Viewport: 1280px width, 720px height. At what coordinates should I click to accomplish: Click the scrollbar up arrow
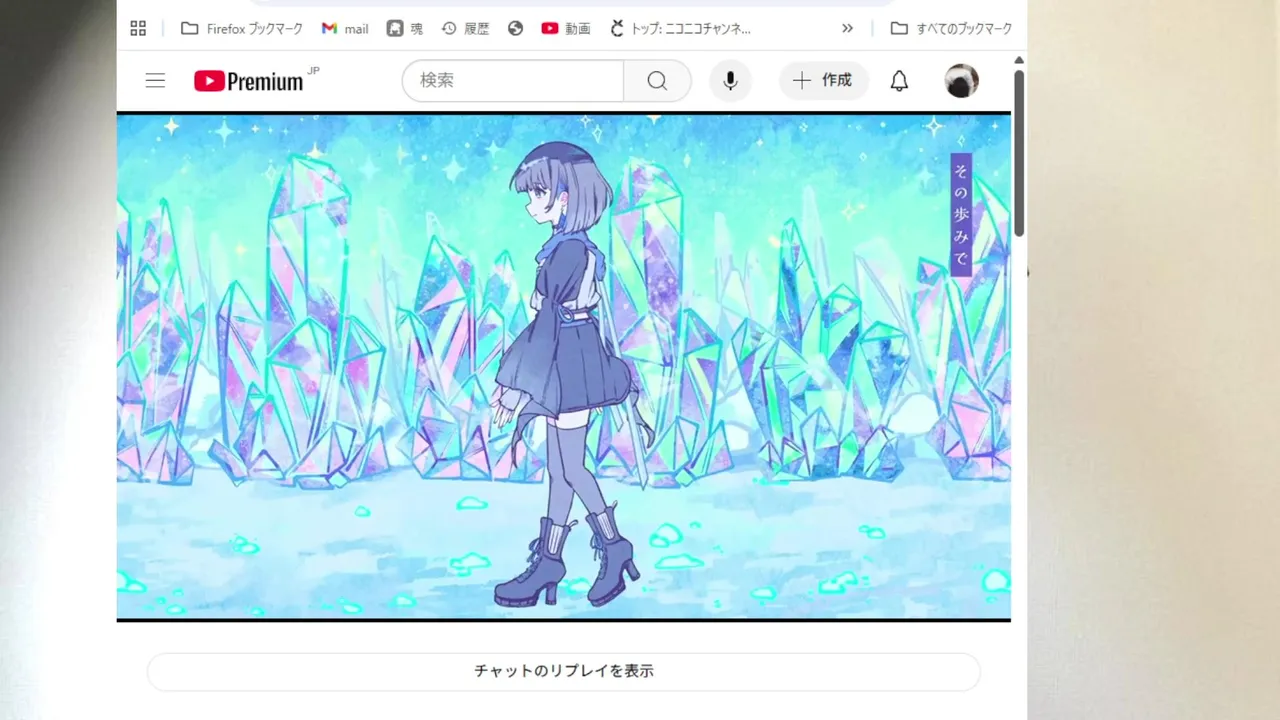1019,59
